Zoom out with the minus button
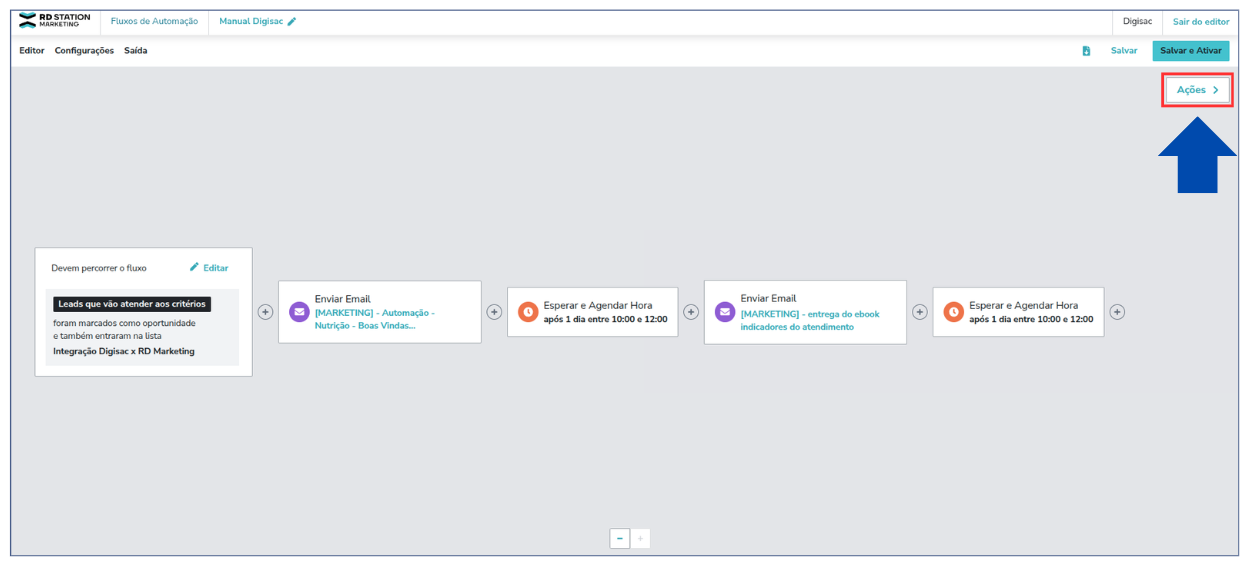Image resolution: width=1248 pixels, height=565 pixels. point(620,538)
